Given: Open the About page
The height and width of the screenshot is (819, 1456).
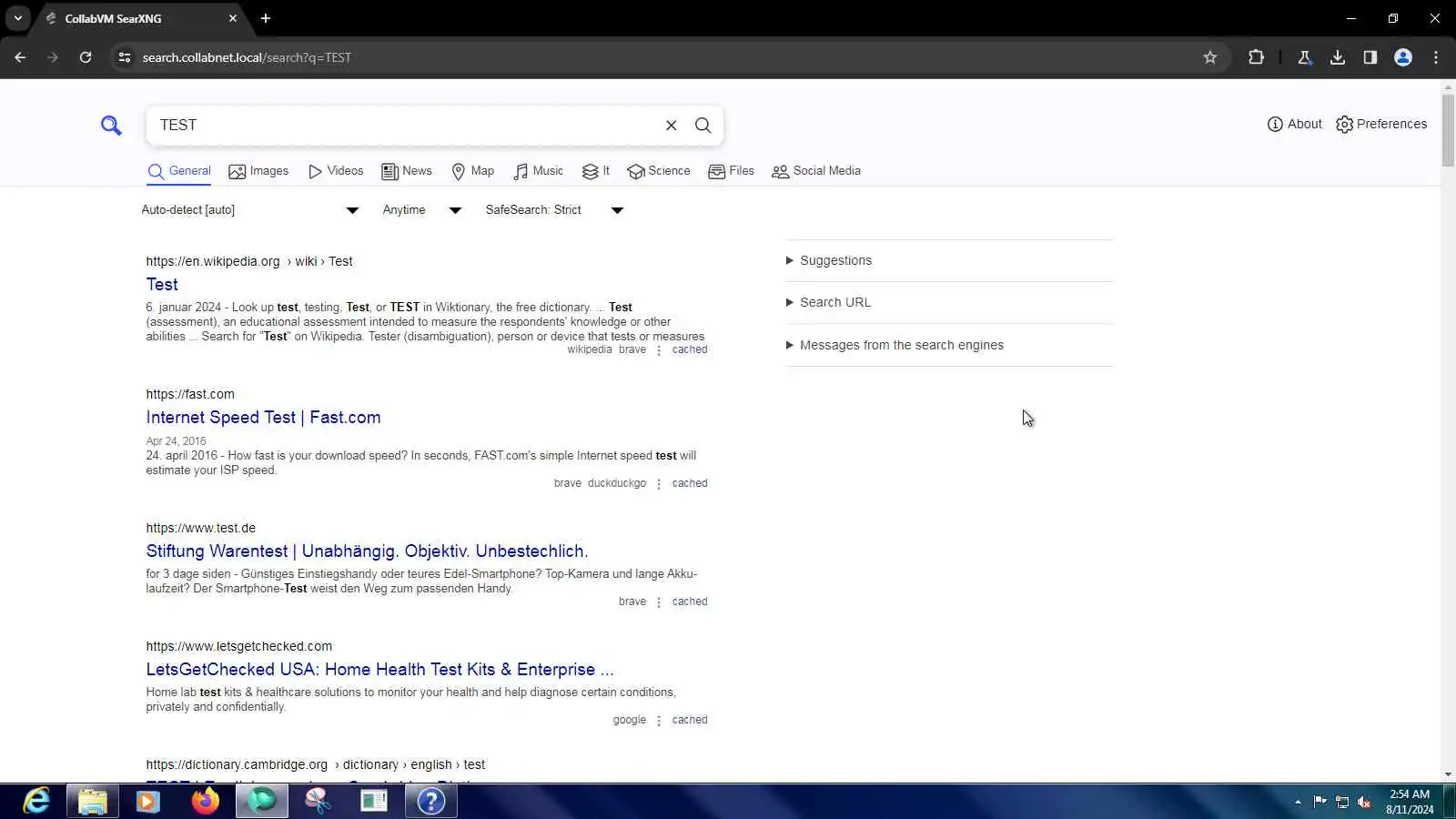Looking at the screenshot, I should (x=1294, y=124).
